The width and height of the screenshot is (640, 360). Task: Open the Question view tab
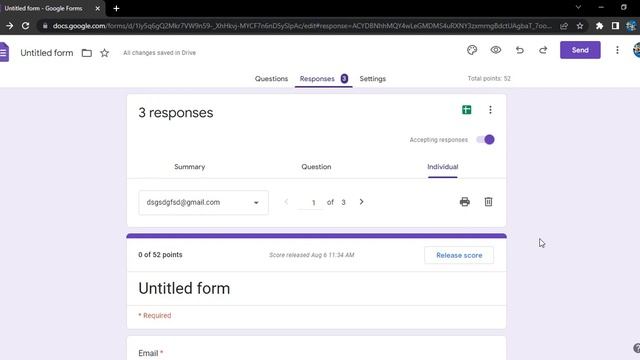316,167
